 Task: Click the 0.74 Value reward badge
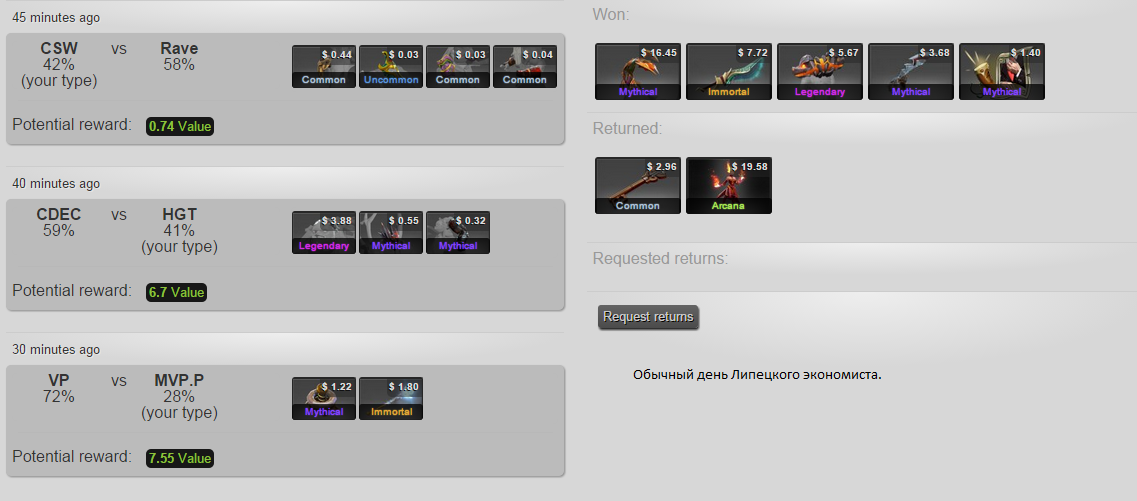tap(180, 126)
